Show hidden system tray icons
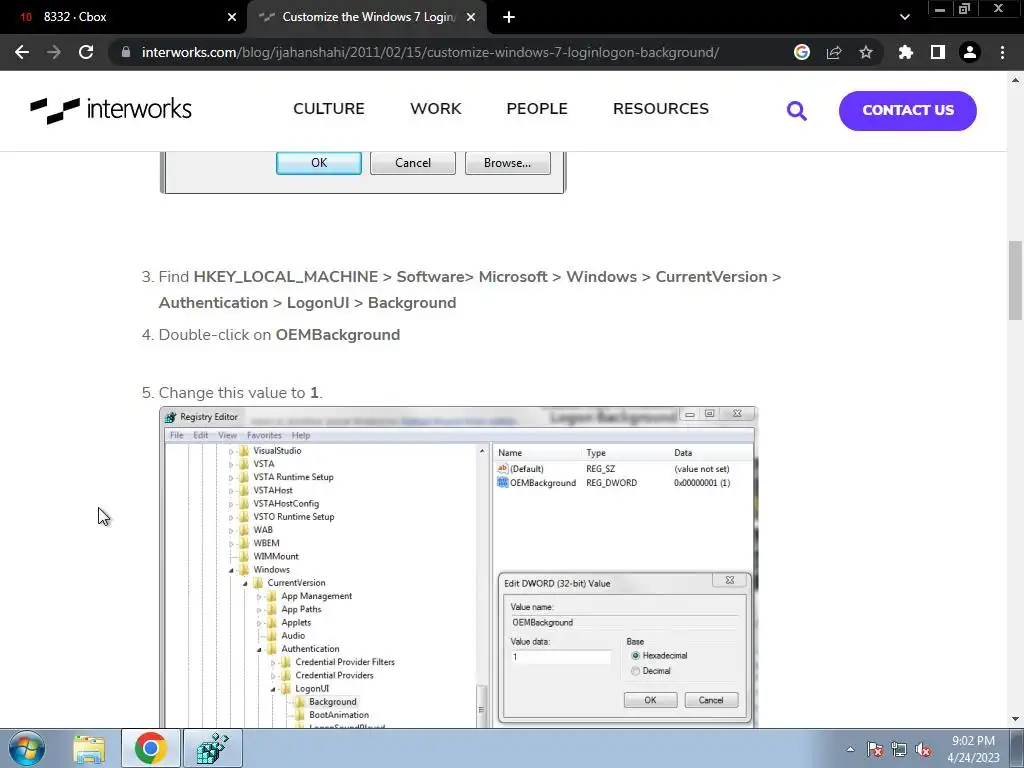The width and height of the screenshot is (1024, 768). pos(850,749)
